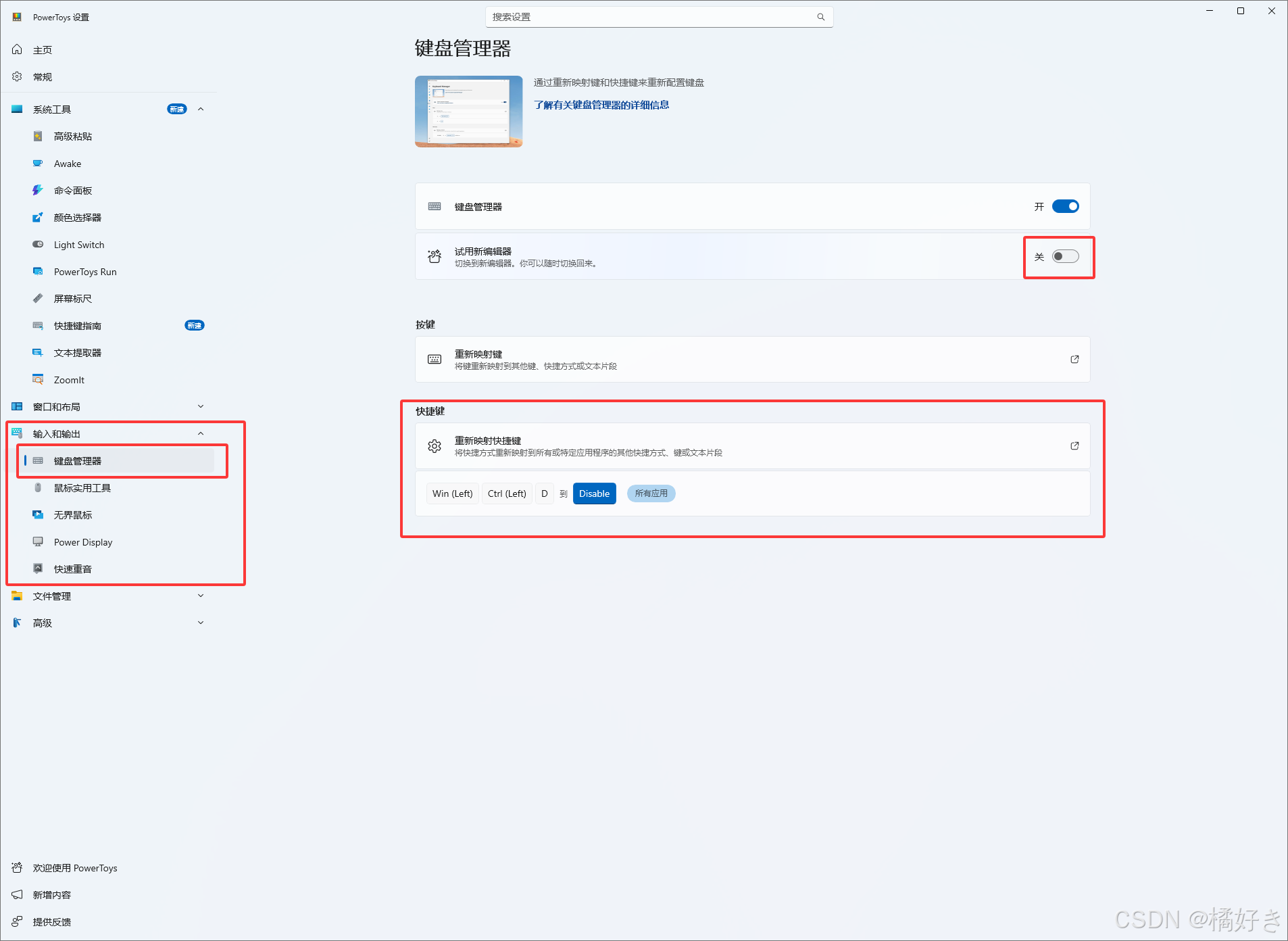The width and height of the screenshot is (1288, 941).
Task: Toggle the 试用新编辑器 switch
Action: (1065, 256)
